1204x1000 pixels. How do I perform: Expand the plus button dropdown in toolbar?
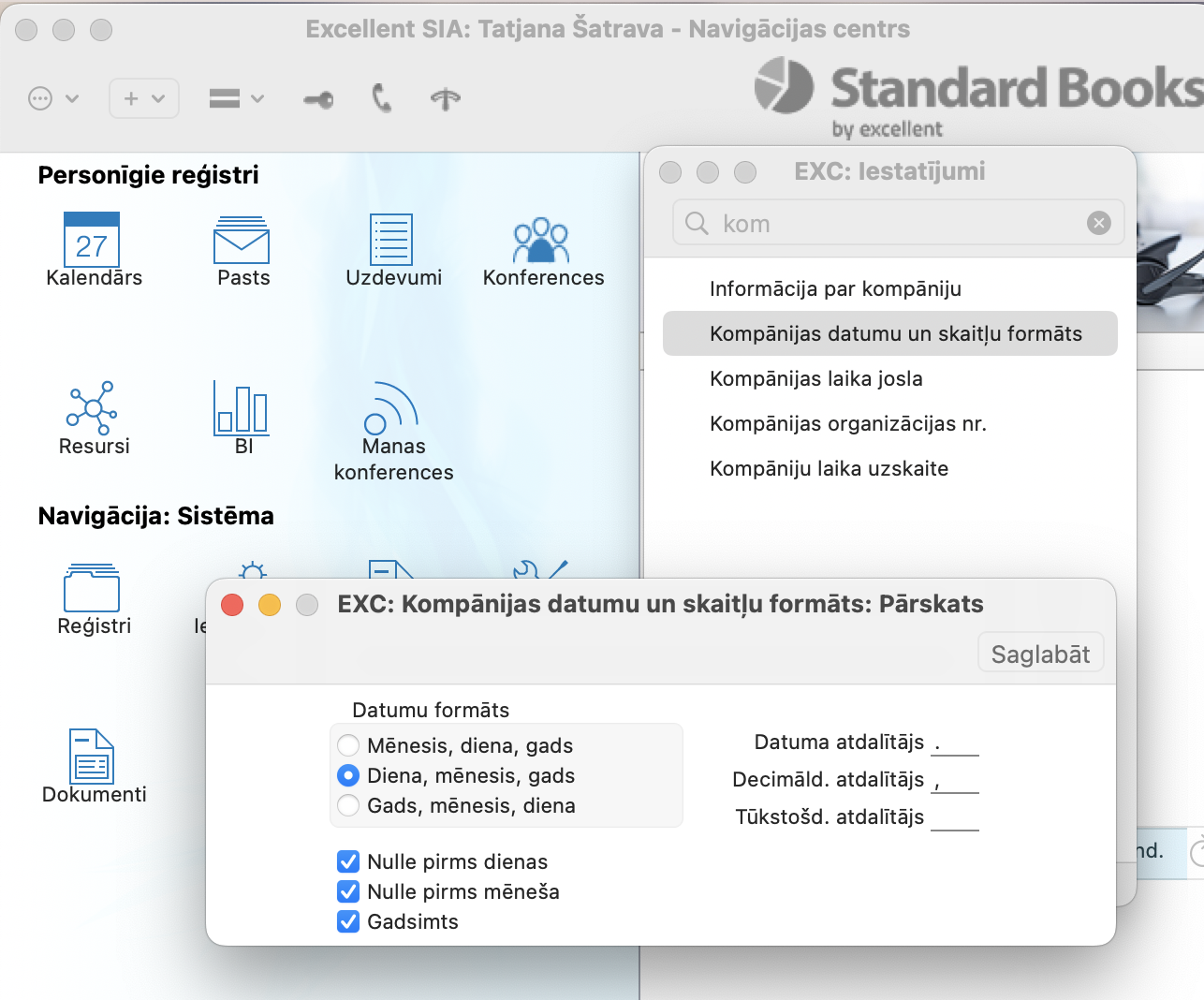point(144,98)
